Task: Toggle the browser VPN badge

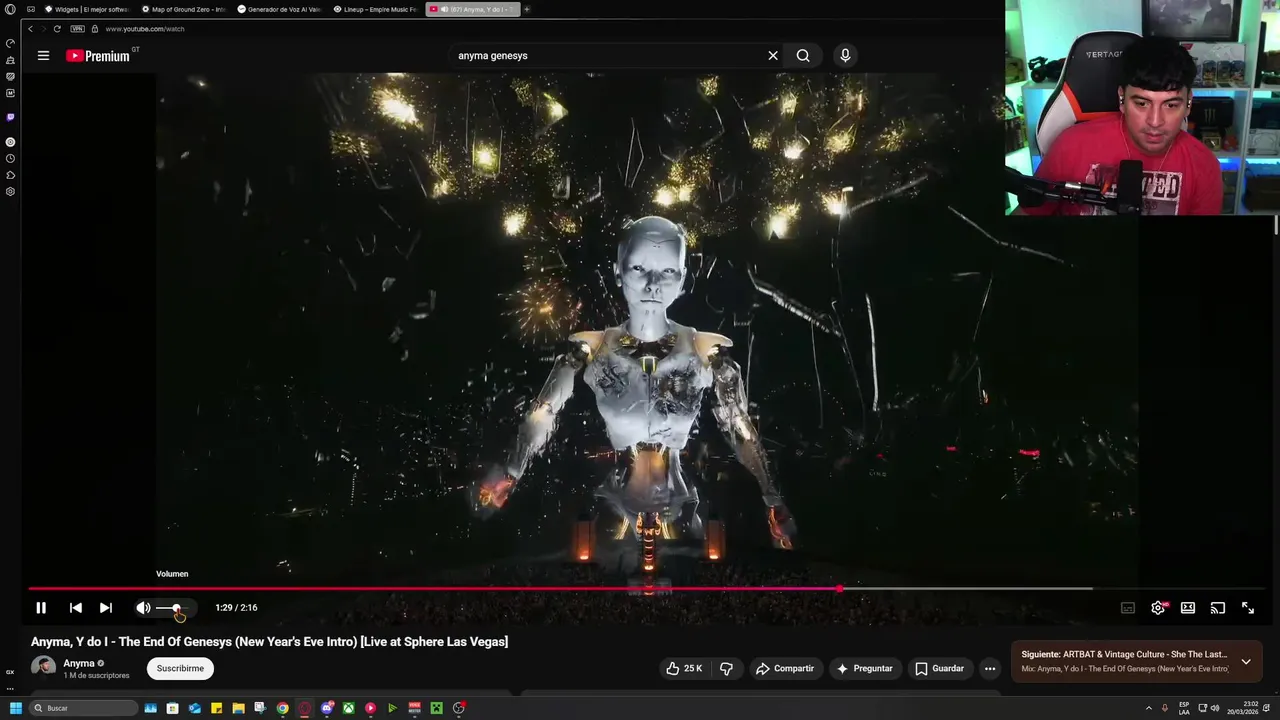Action: [x=78, y=29]
